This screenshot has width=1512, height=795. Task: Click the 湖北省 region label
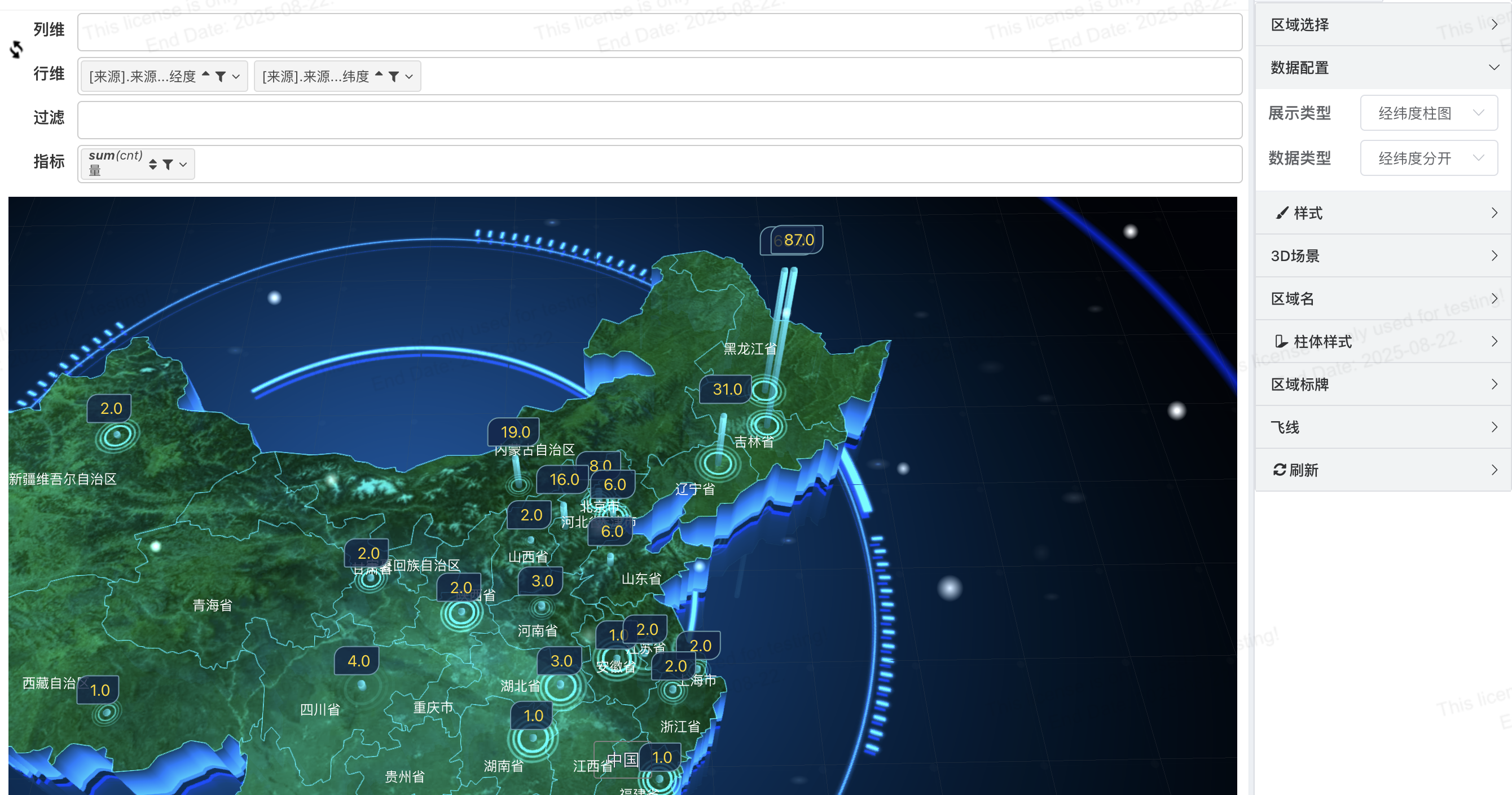pyautogui.click(x=521, y=686)
